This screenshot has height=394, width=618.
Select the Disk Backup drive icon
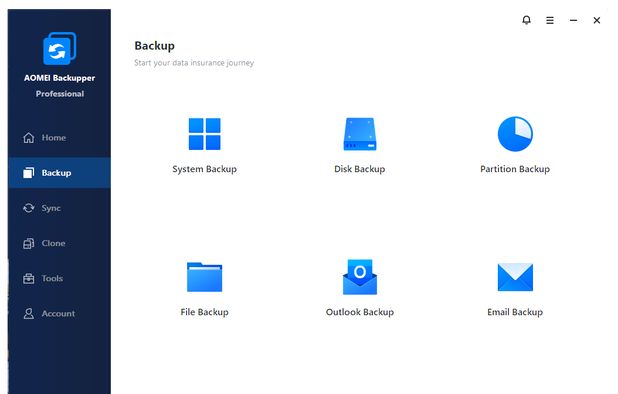pos(360,134)
